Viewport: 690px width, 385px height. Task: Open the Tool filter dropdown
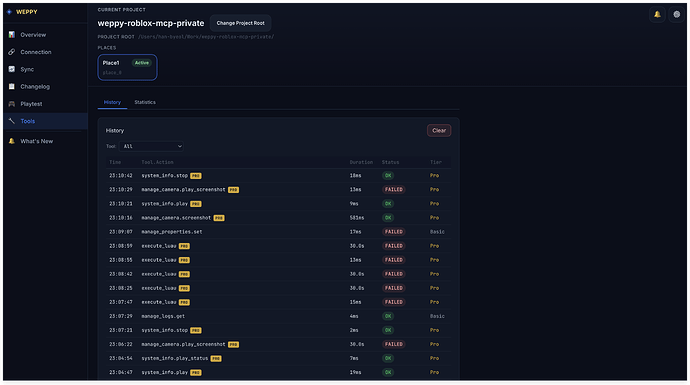coord(151,147)
